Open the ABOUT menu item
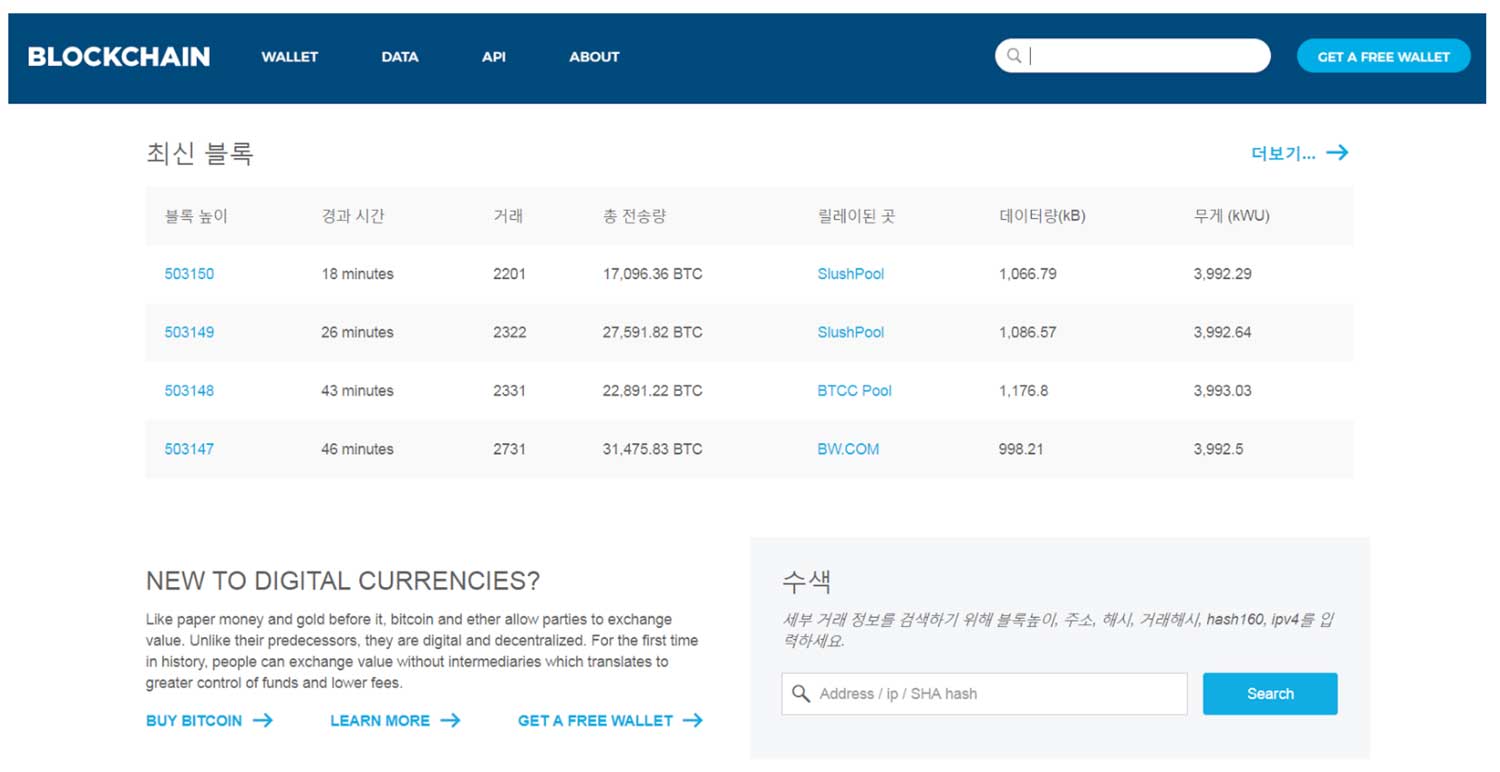1500x772 pixels. [594, 57]
